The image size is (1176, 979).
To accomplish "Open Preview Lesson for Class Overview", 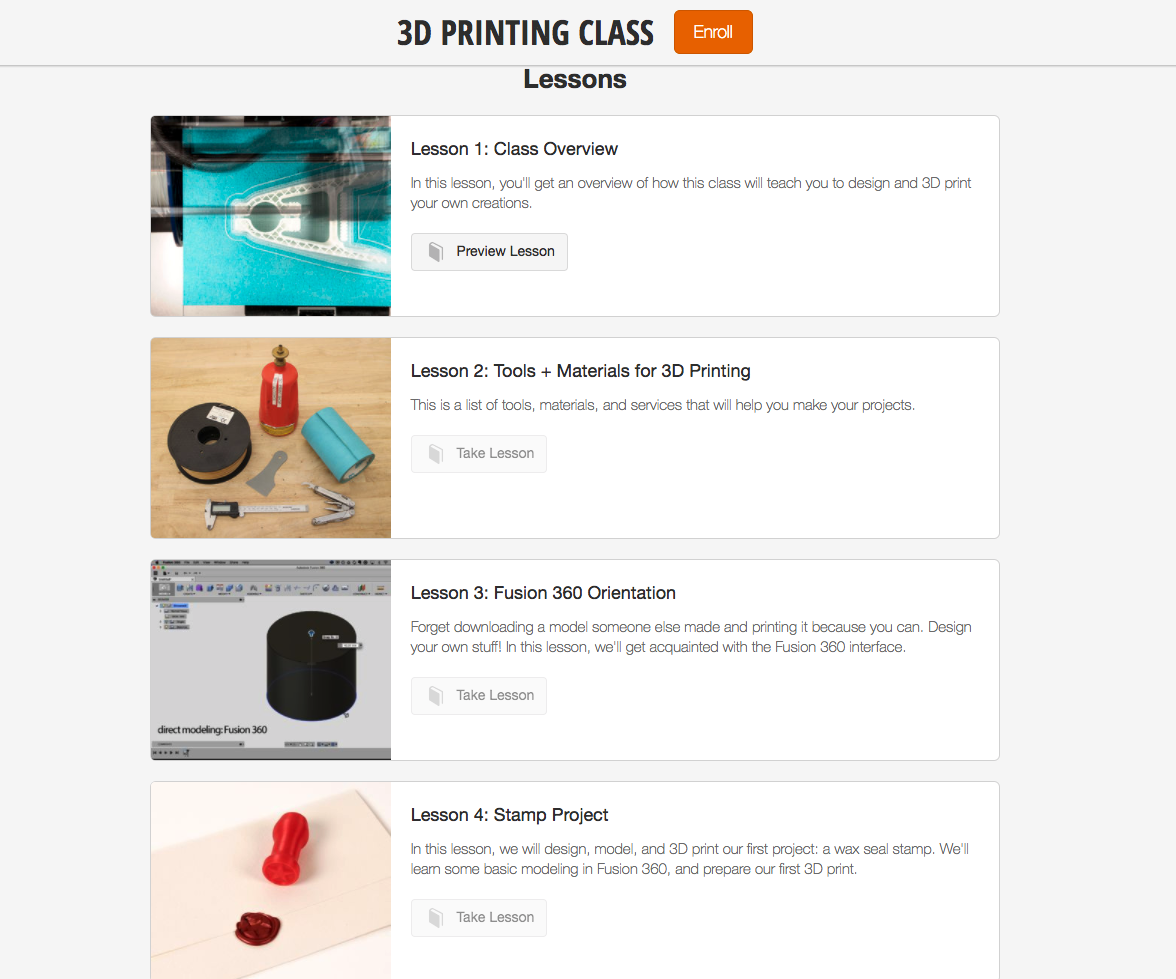I will point(489,251).
